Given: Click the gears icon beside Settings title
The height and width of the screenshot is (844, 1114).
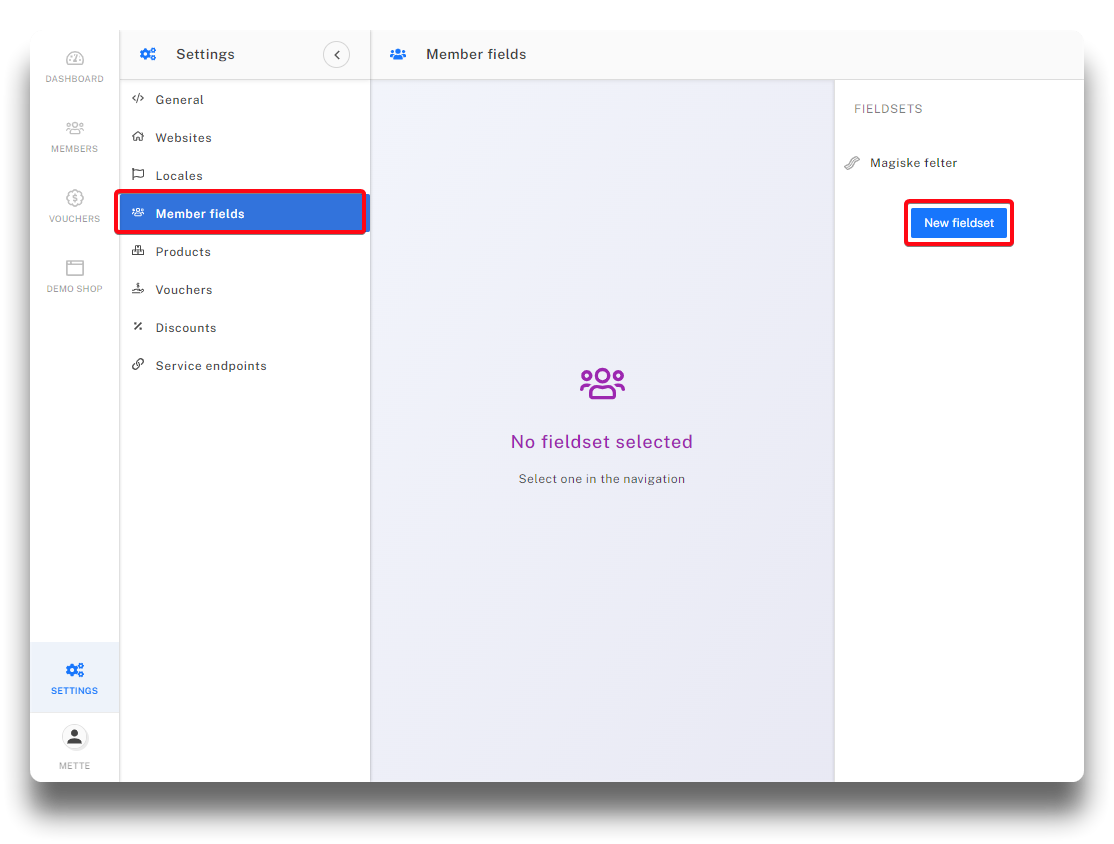Looking at the screenshot, I should pyautogui.click(x=148, y=54).
